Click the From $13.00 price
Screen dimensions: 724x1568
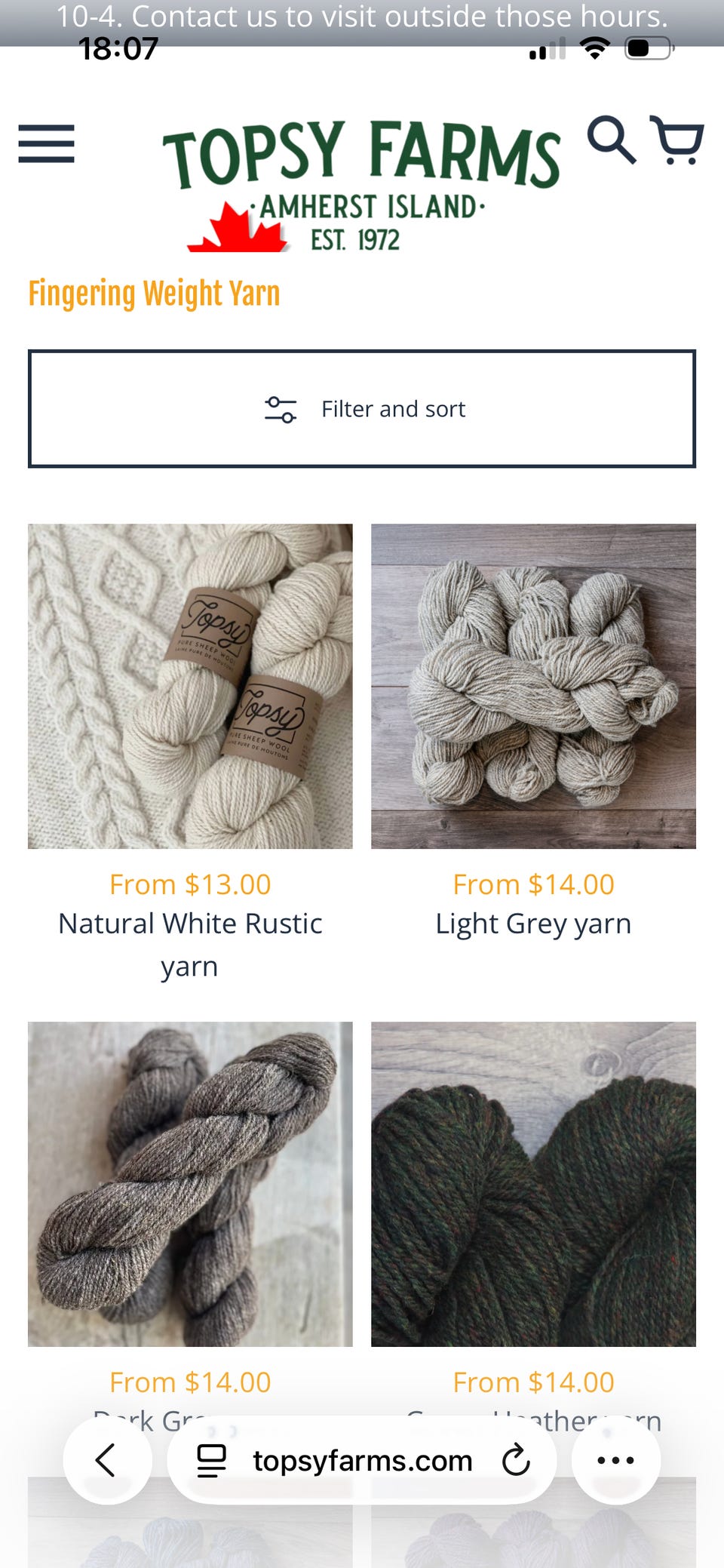[190, 884]
